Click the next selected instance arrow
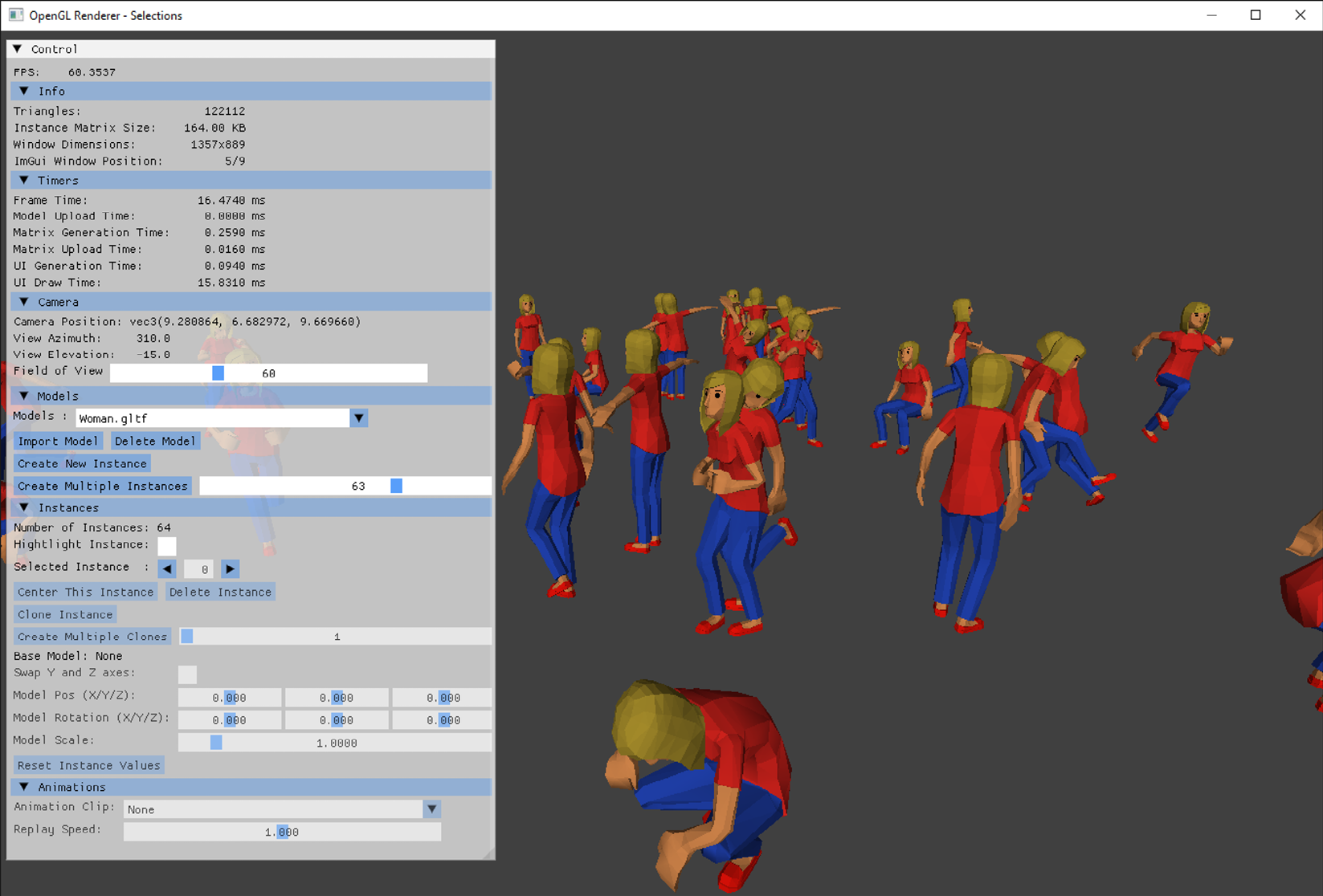 coord(231,569)
